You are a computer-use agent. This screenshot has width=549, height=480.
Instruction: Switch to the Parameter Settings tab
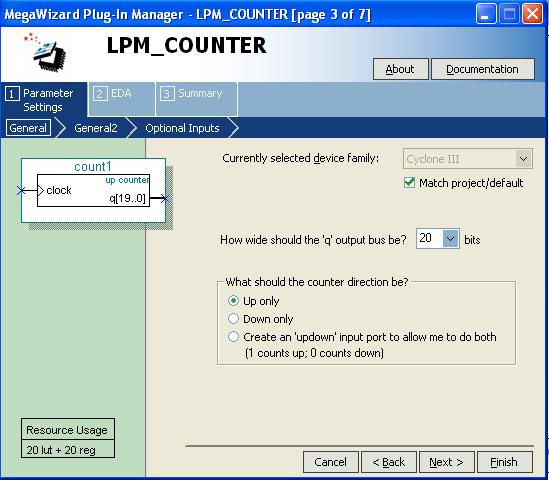(x=43, y=100)
